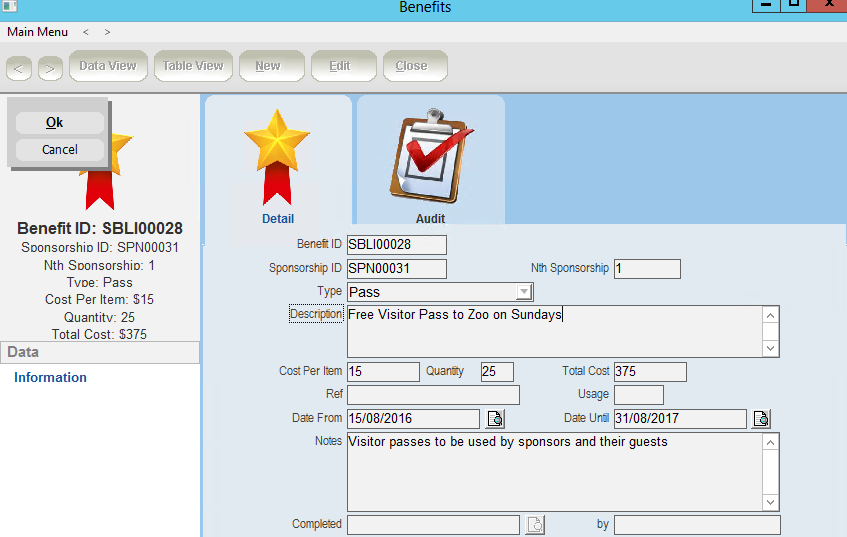Open the Main Menu
The image size is (847, 537).
click(x=37, y=32)
